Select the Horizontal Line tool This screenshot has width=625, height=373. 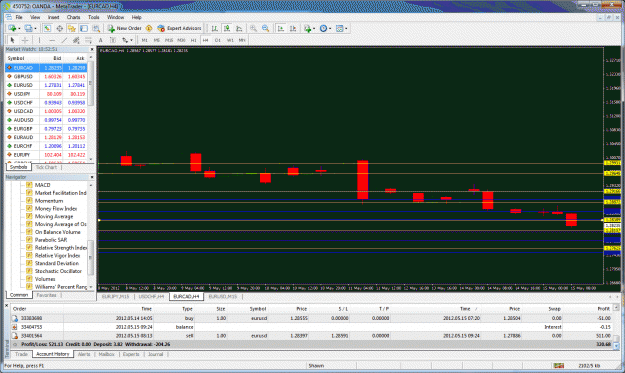click(51, 40)
